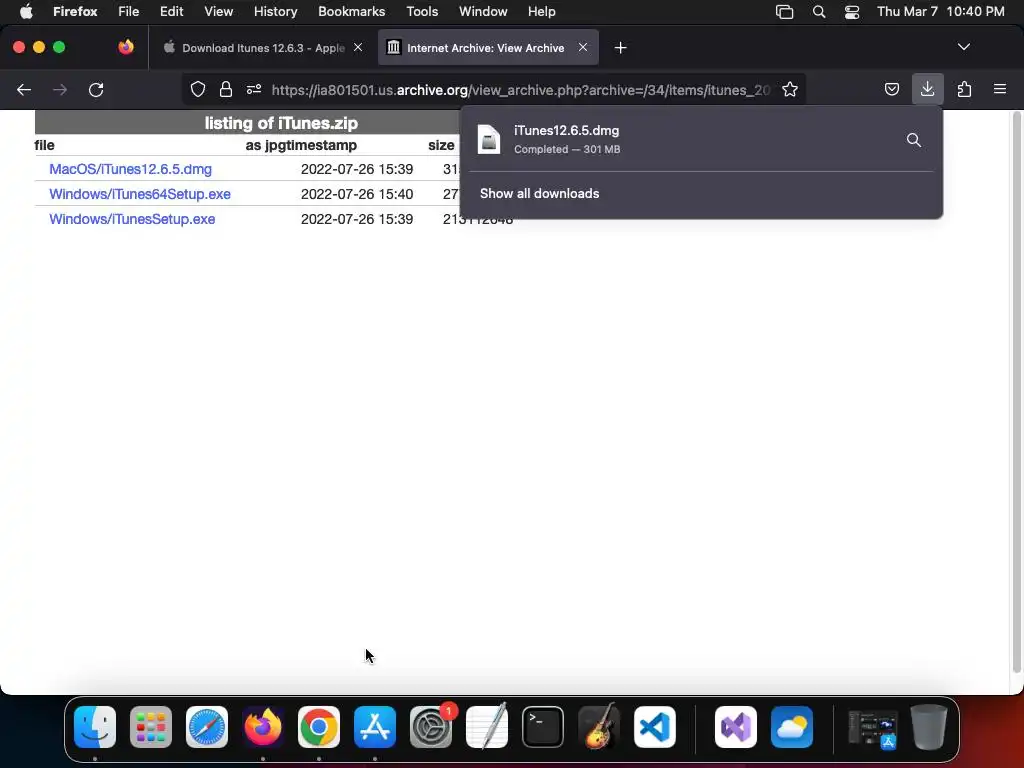Open the Apple menu
1024x768 pixels.
pyautogui.click(x=26, y=12)
